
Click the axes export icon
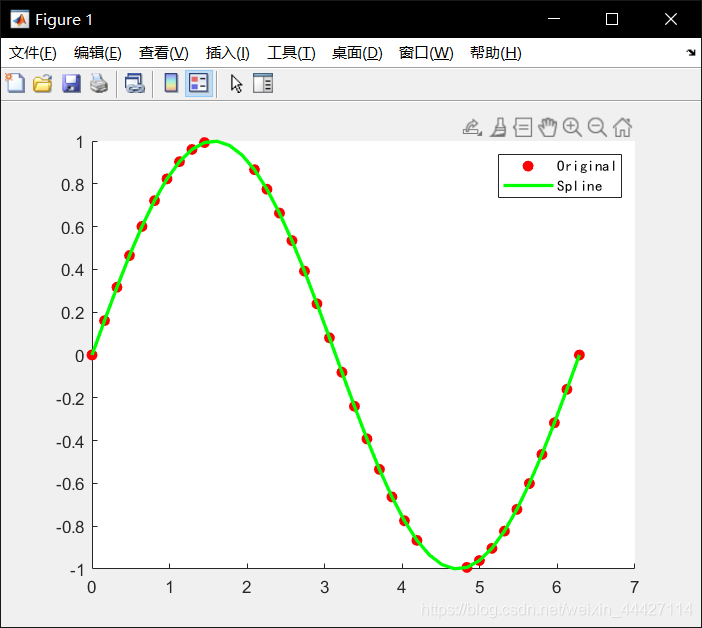(472, 128)
